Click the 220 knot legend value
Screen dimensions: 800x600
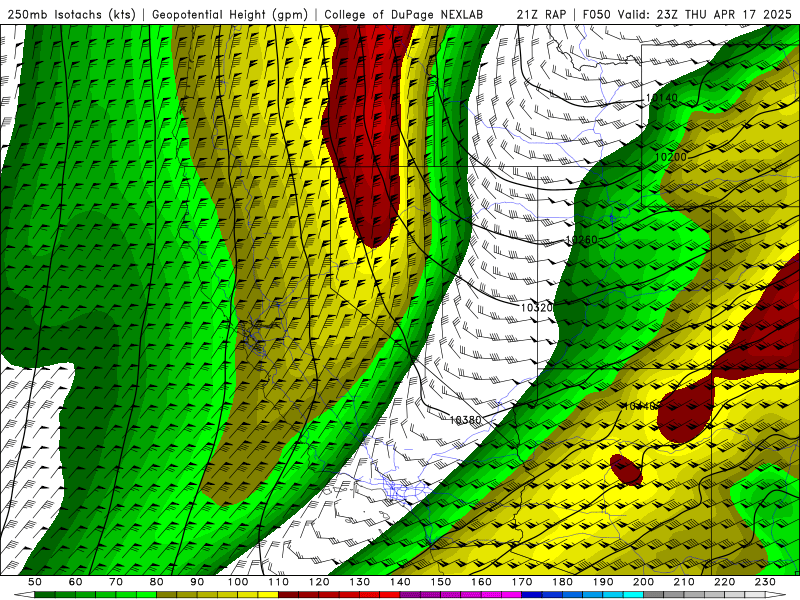pyautogui.click(x=724, y=582)
